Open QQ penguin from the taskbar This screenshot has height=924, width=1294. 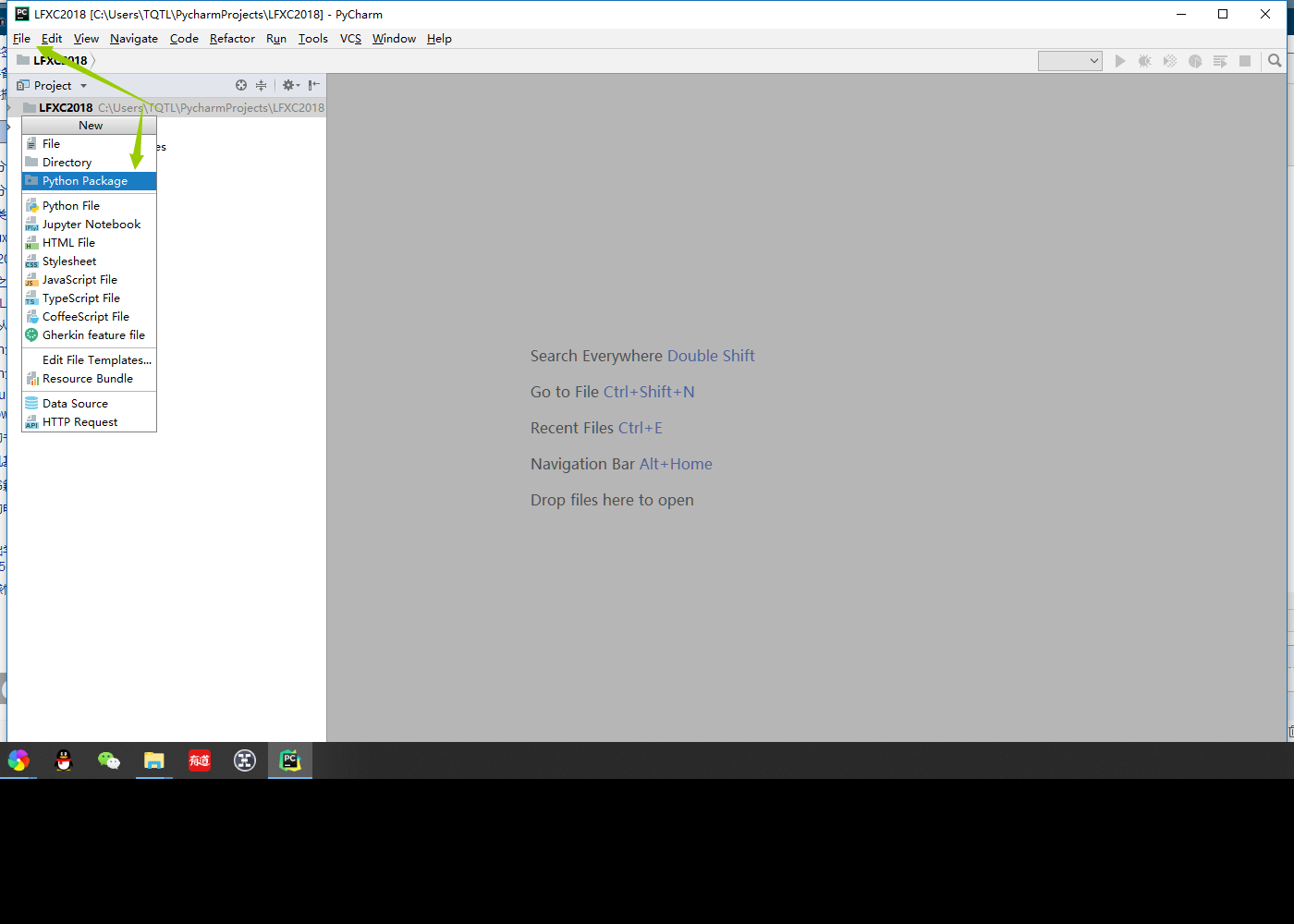coord(64,760)
